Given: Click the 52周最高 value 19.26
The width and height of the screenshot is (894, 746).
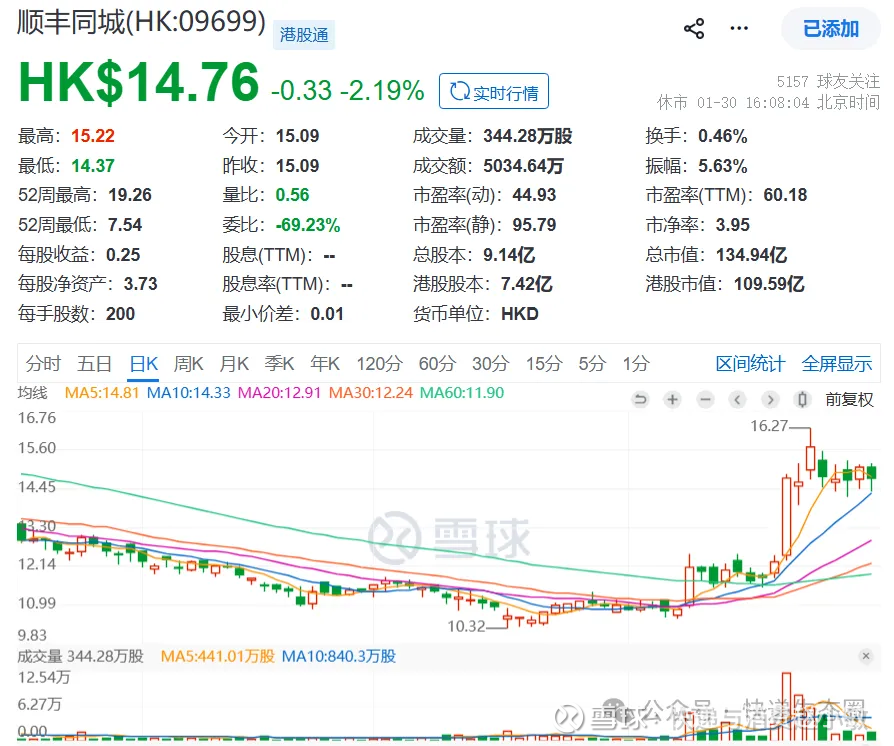Looking at the screenshot, I should (130, 195).
